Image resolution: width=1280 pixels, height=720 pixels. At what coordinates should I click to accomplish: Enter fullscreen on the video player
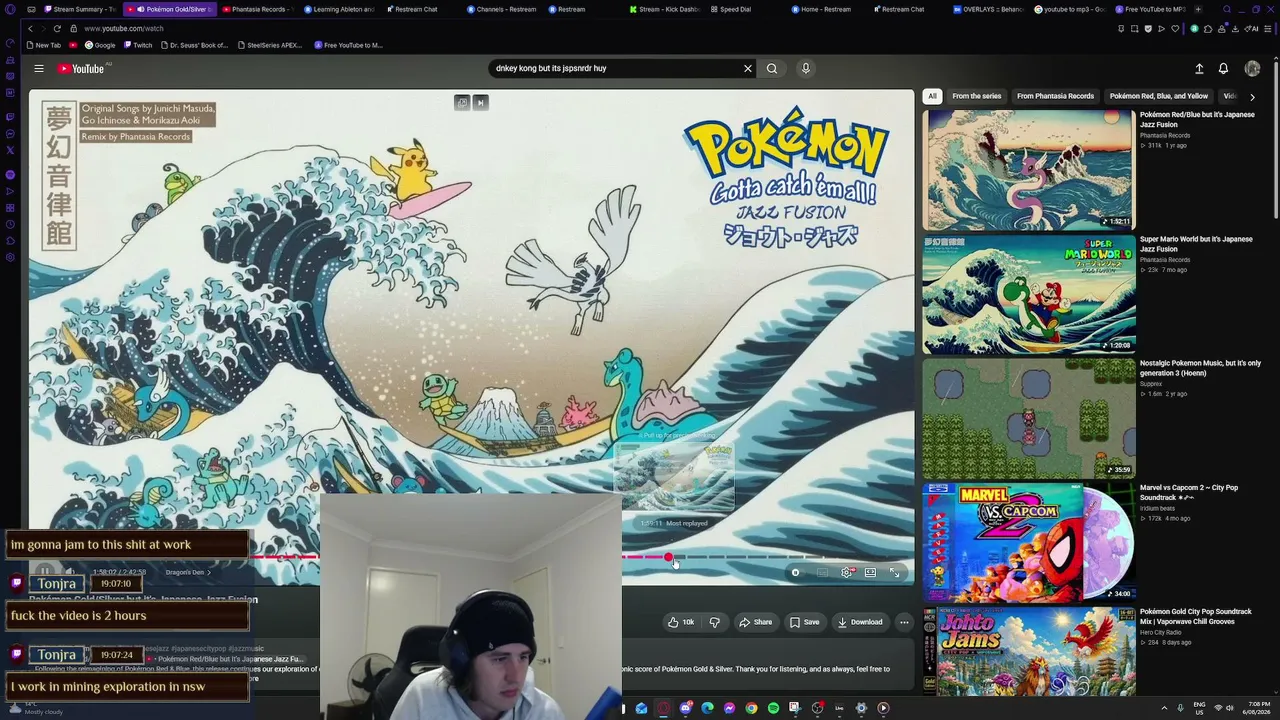tap(894, 573)
